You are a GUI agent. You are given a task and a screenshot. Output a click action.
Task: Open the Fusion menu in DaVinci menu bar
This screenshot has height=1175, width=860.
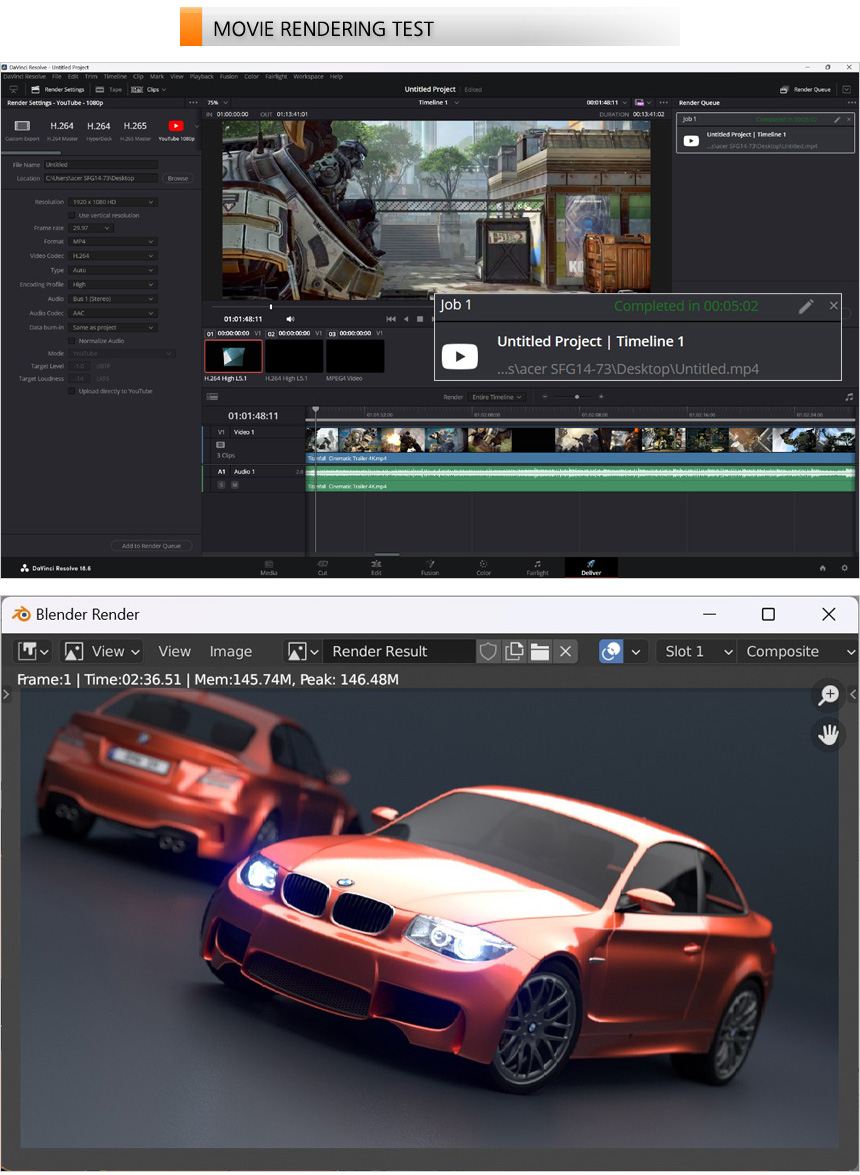pos(228,76)
